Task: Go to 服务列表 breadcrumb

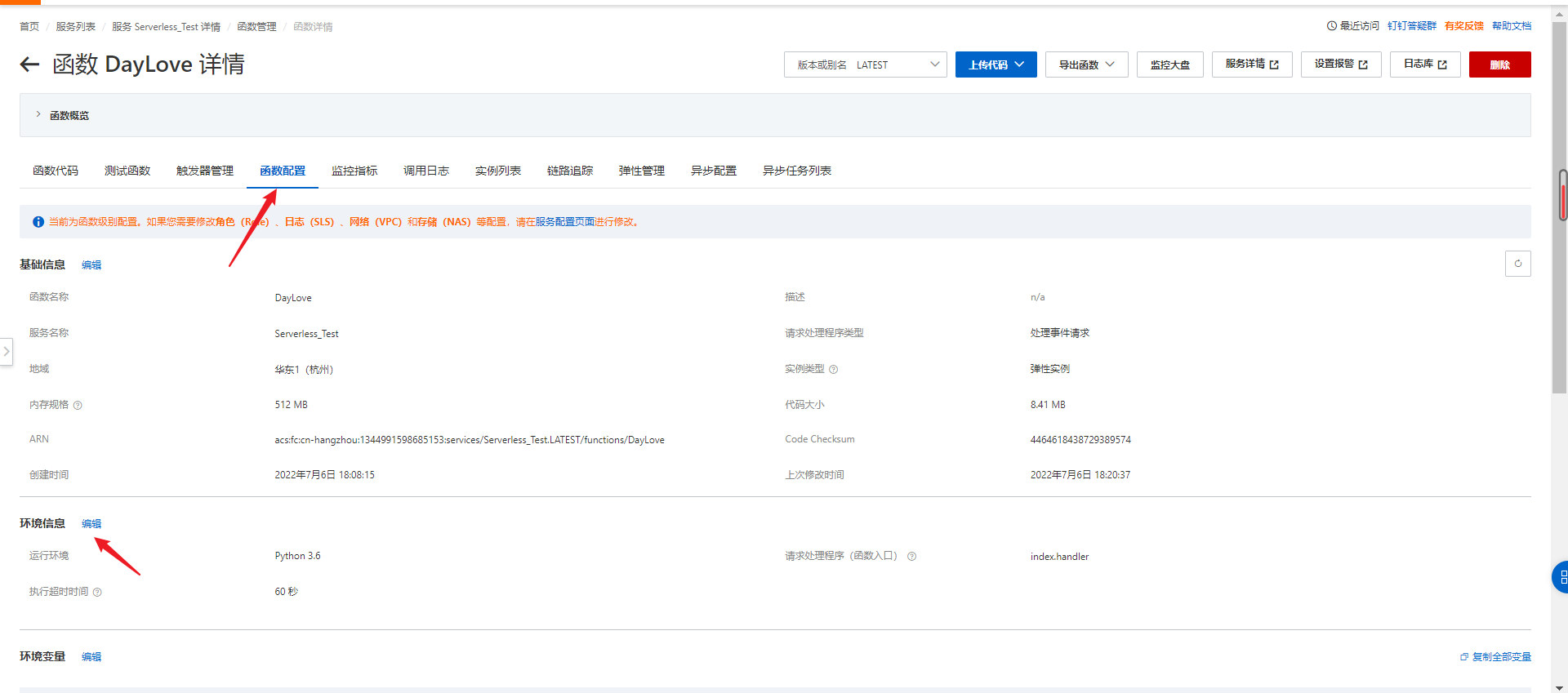Action: [76, 27]
